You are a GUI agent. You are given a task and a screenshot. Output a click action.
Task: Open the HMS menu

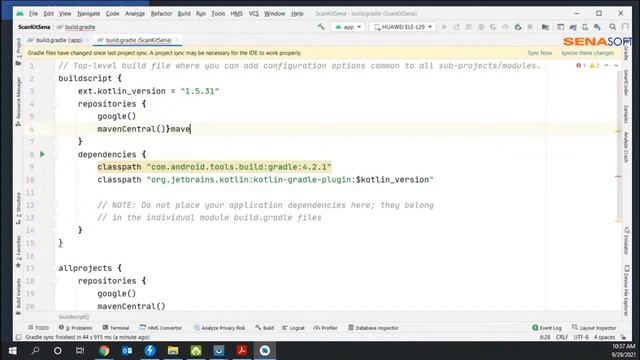(236, 13)
